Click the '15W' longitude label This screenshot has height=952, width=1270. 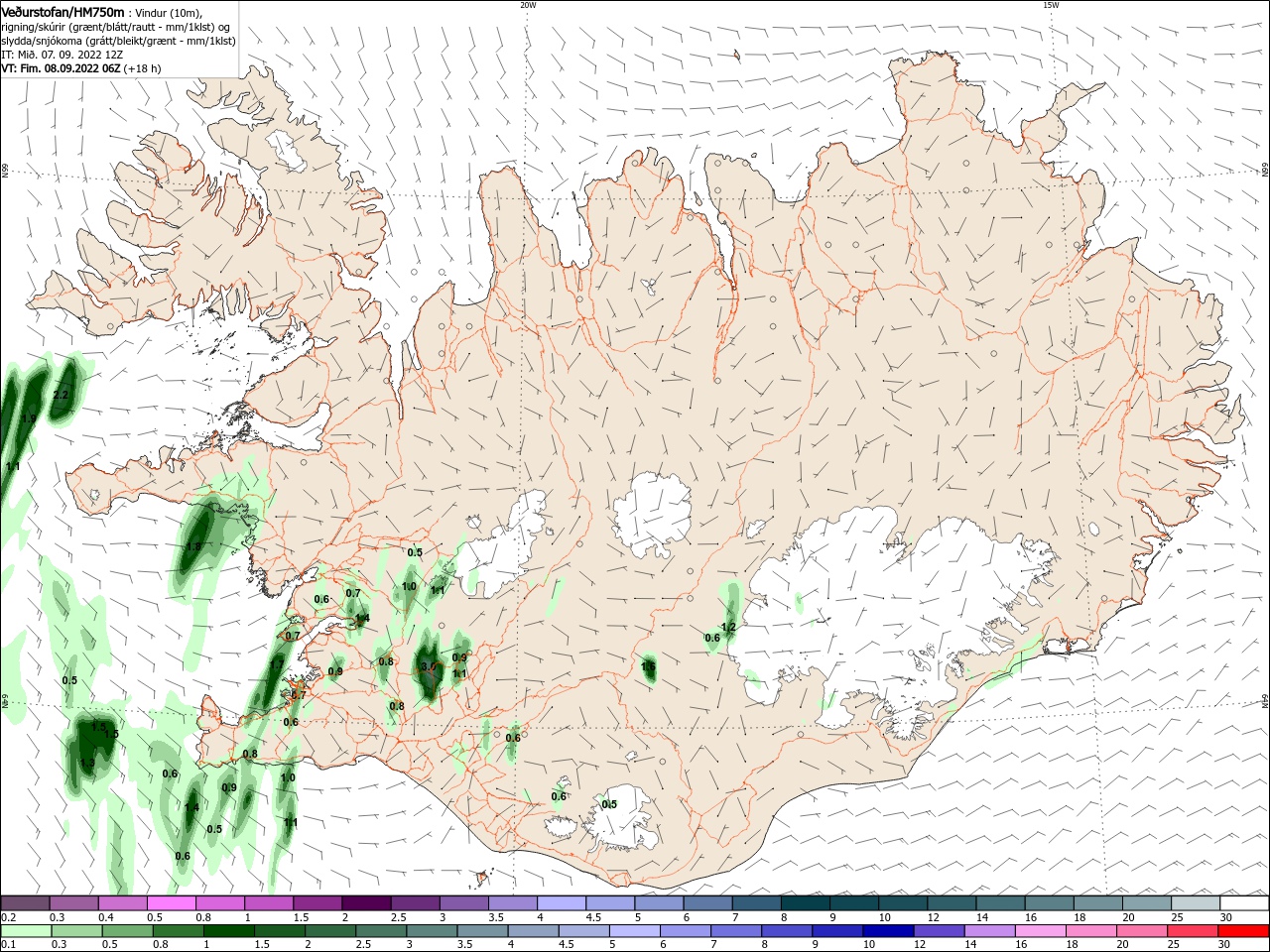tap(1051, 5)
